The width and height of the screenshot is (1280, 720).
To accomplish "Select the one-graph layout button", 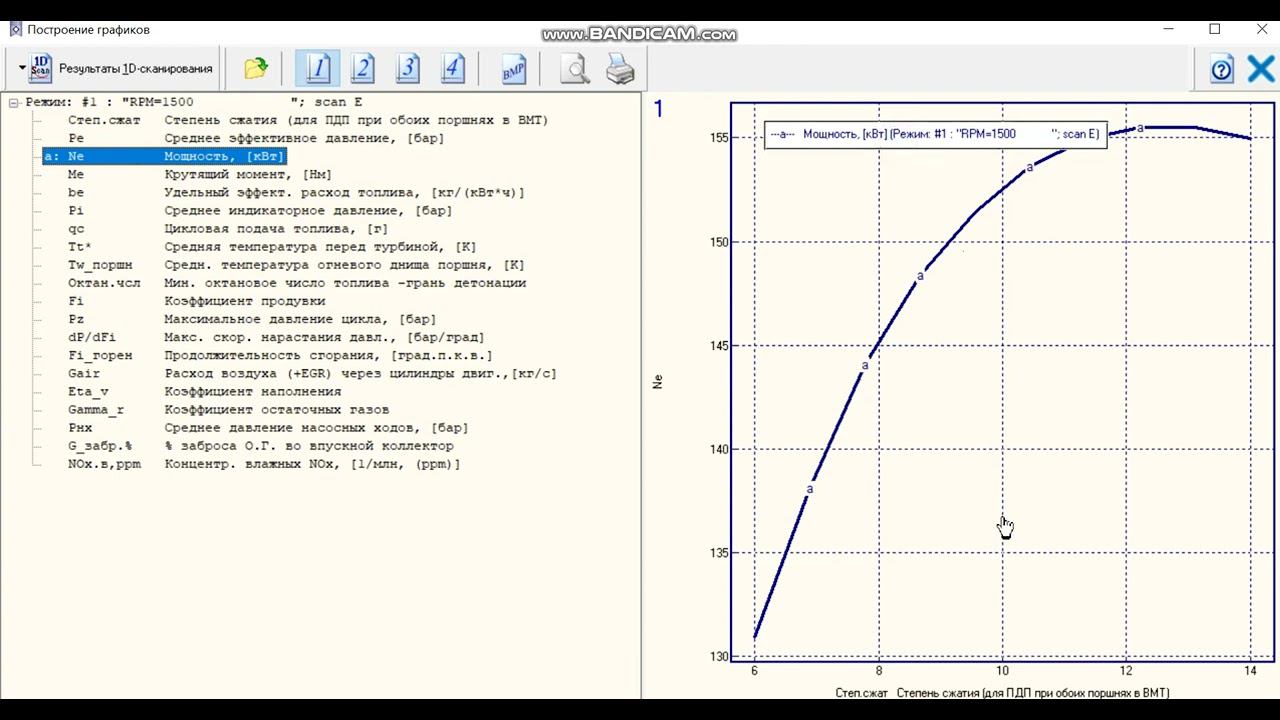I will pos(317,68).
